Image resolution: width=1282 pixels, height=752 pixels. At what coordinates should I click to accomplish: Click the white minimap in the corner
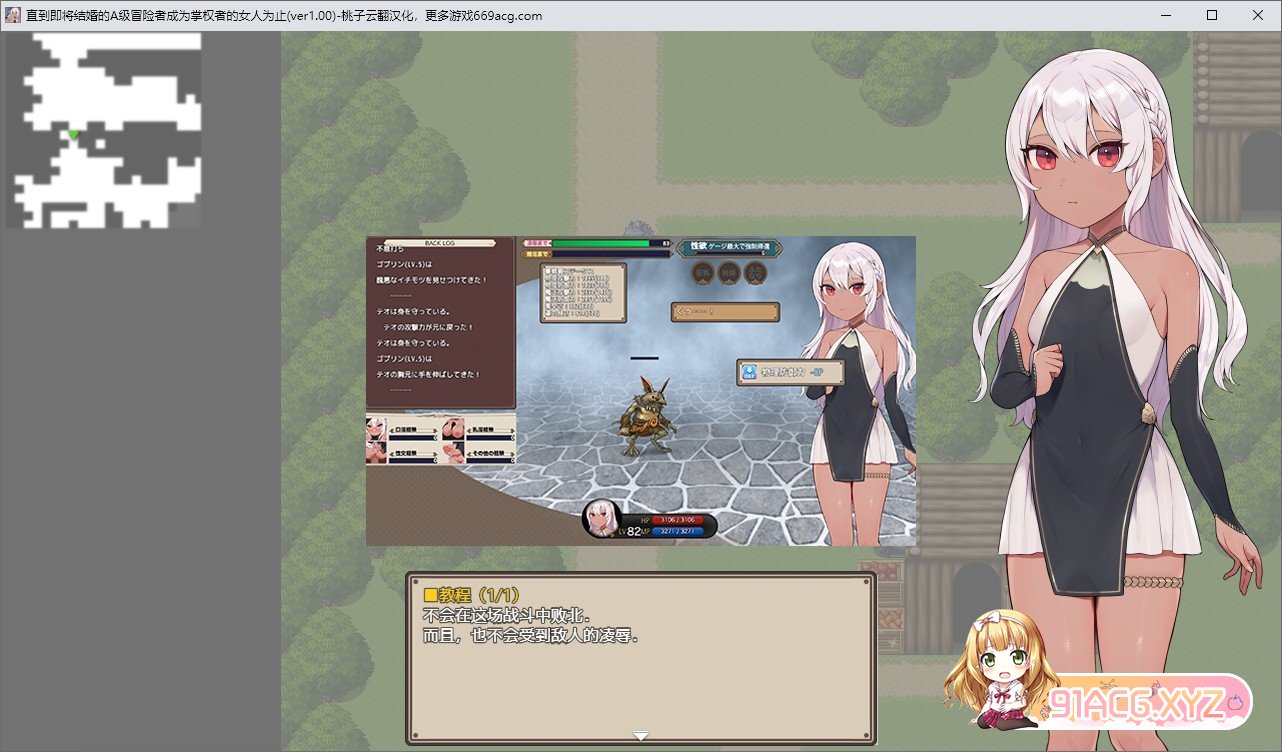[103, 130]
